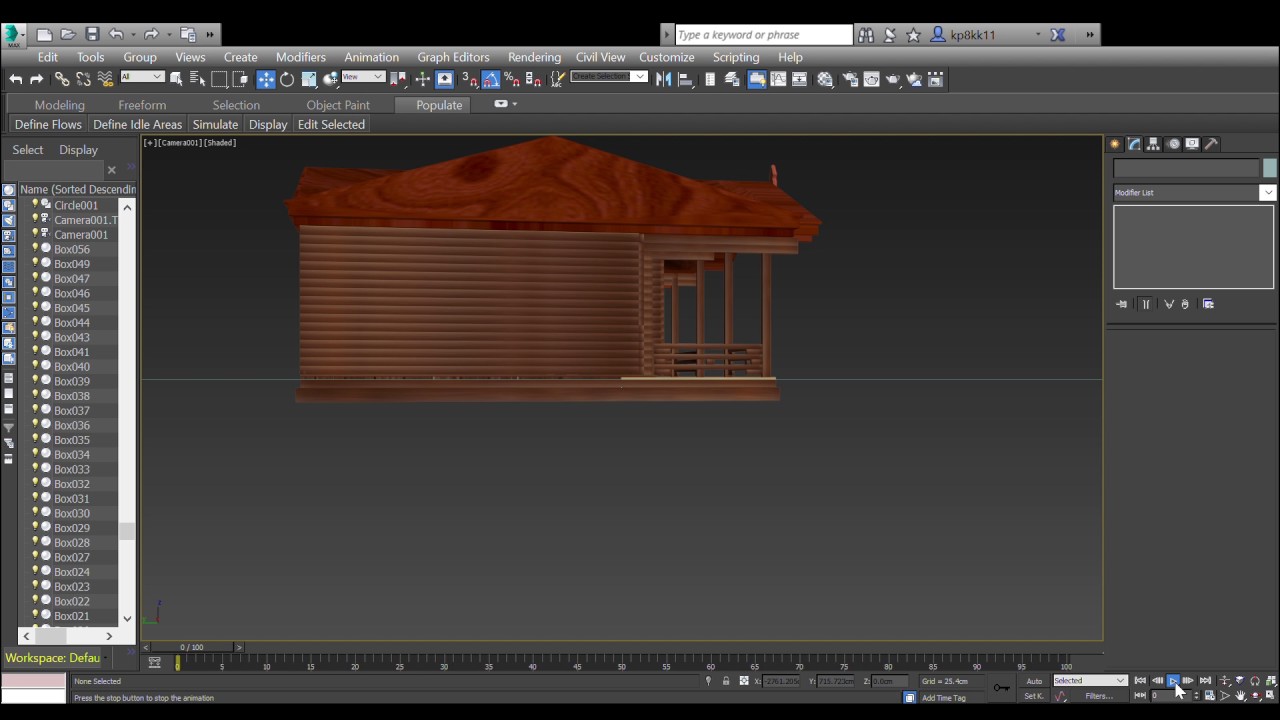Toggle Set Key mode button
The height and width of the screenshot is (720, 1280).
(x=1034, y=696)
